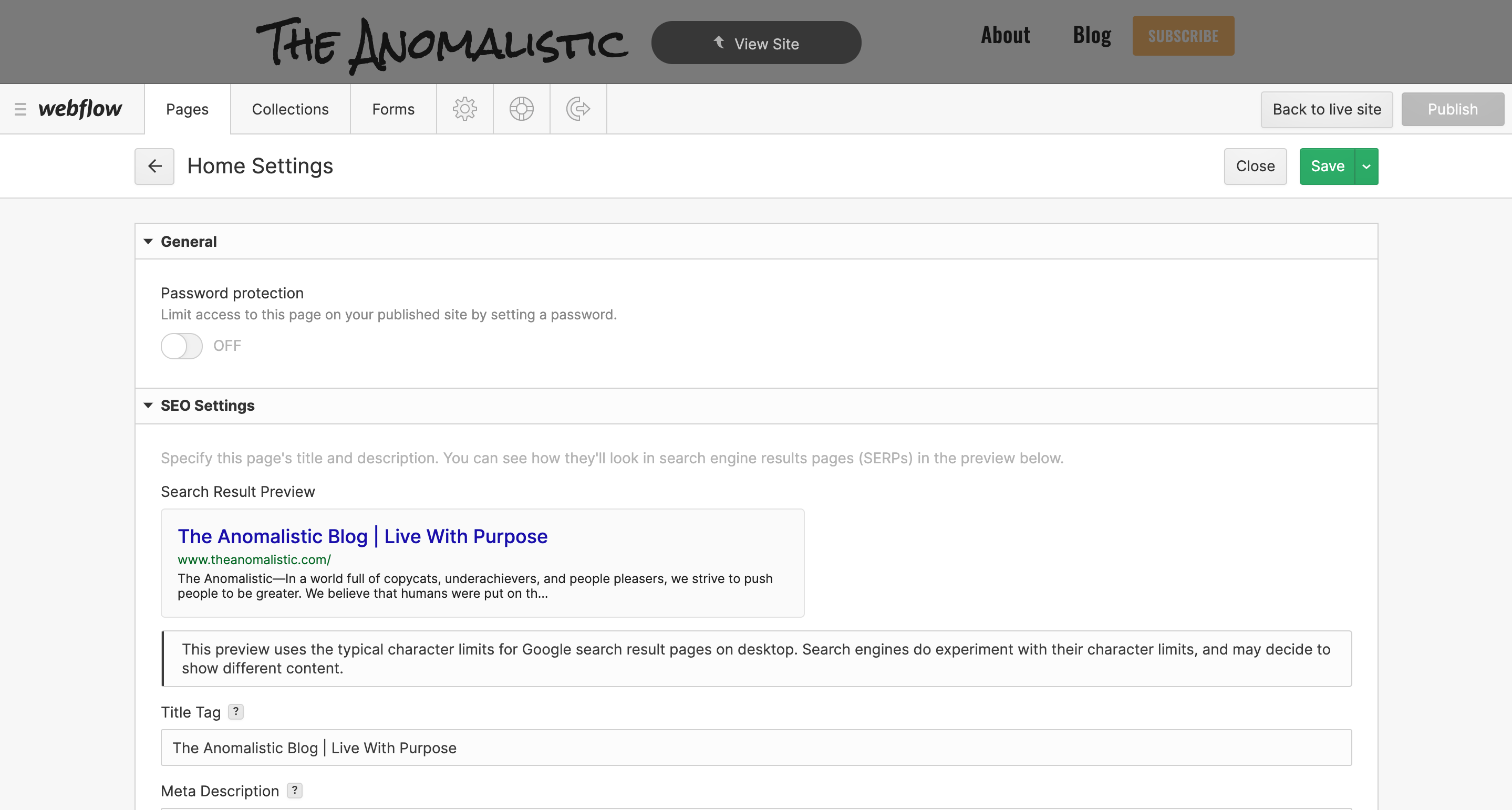Image resolution: width=1512 pixels, height=810 pixels.
Task: Open Title Tag help question mark
Action: [x=235, y=711]
